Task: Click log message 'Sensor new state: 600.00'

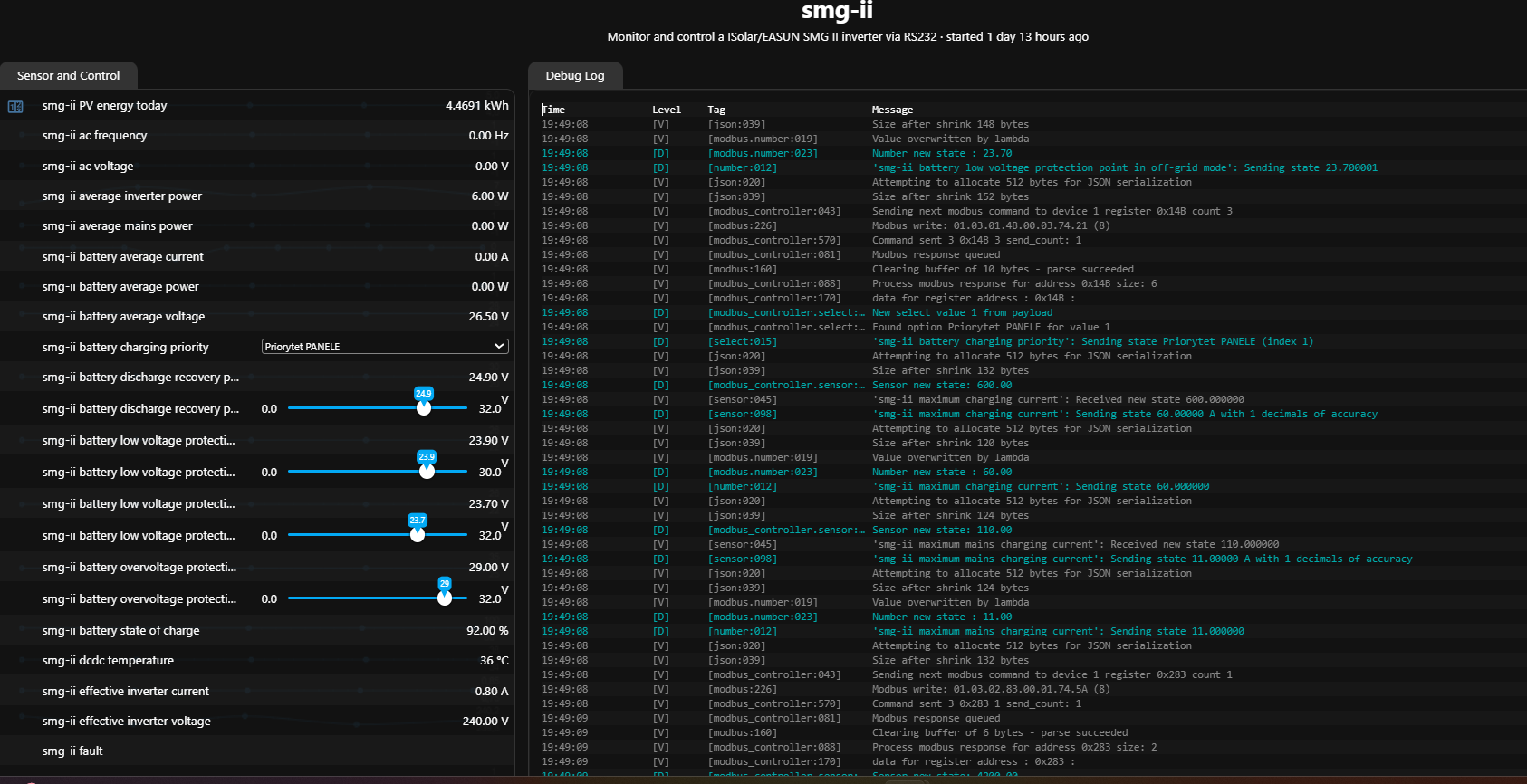Action: point(942,386)
